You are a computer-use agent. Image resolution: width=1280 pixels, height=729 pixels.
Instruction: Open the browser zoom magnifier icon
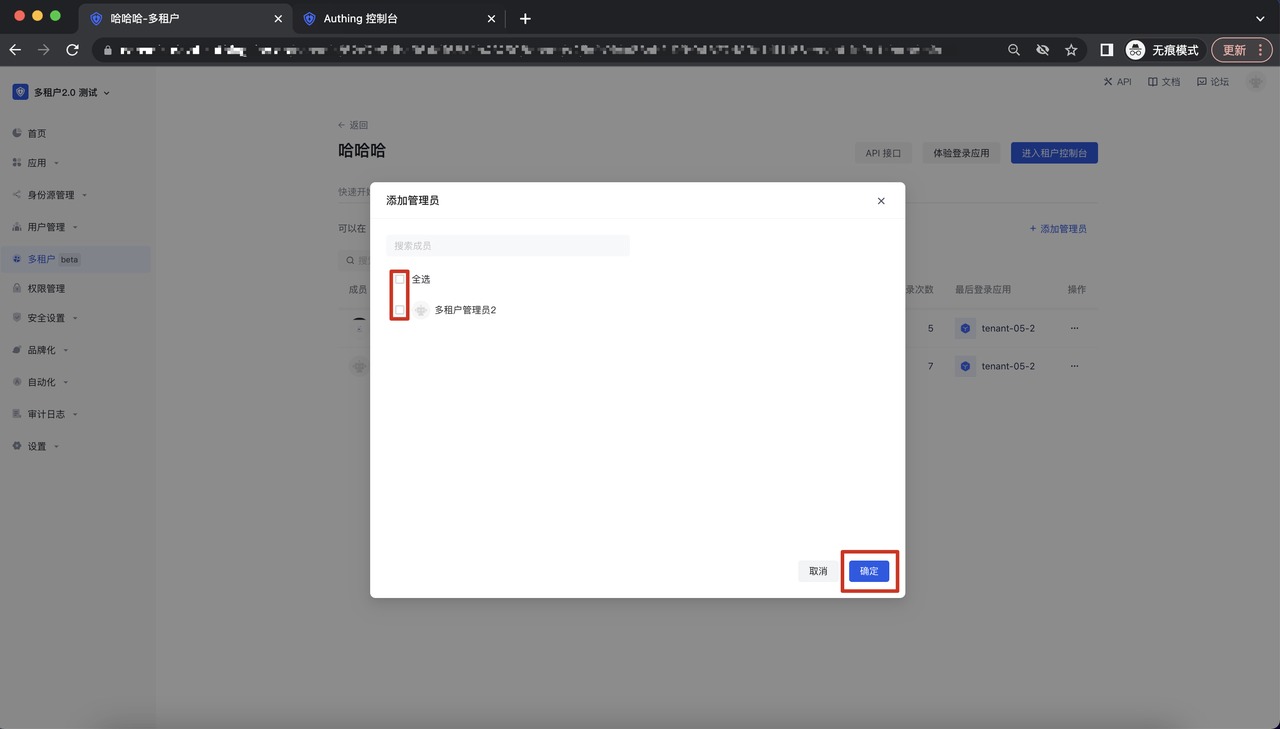point(1014,50)
